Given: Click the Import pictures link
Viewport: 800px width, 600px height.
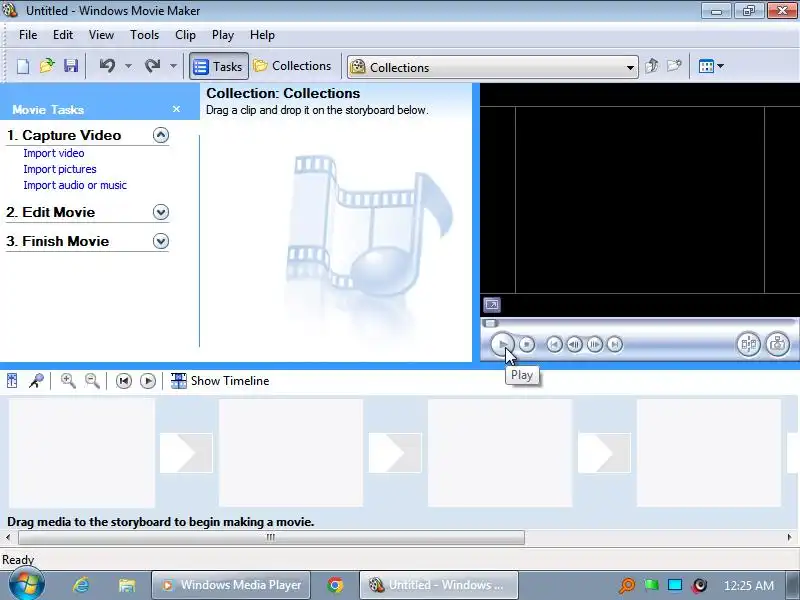Looking at the screenshot, I should coord(60,169).
